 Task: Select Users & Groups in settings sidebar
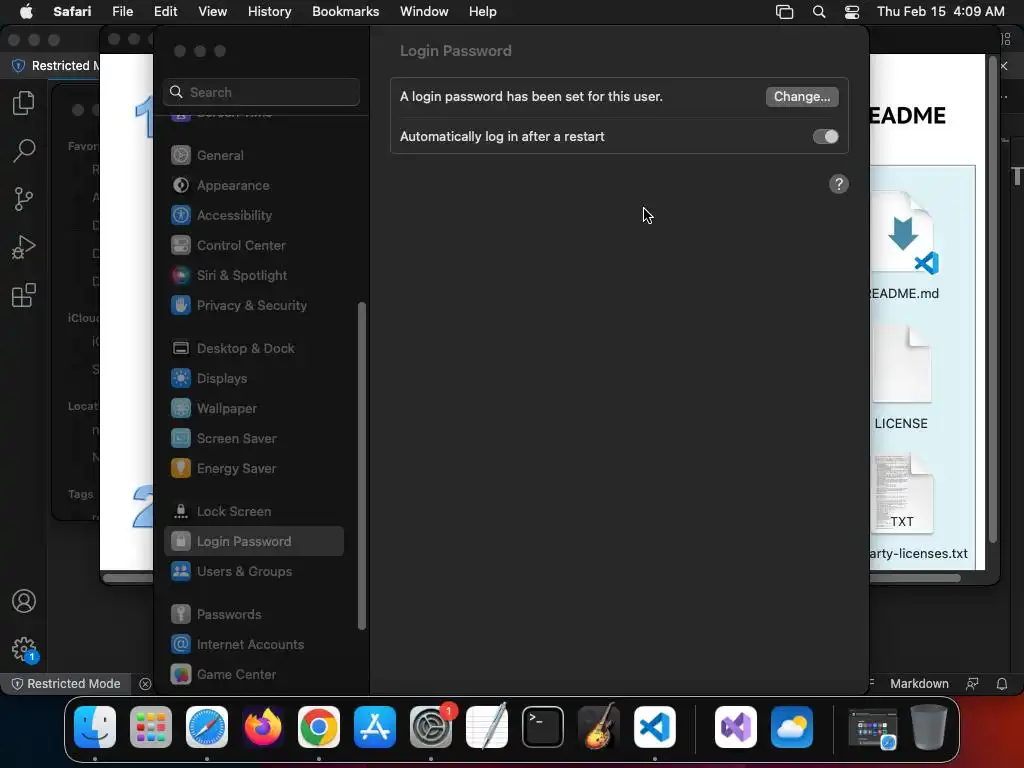pos(253,571)
